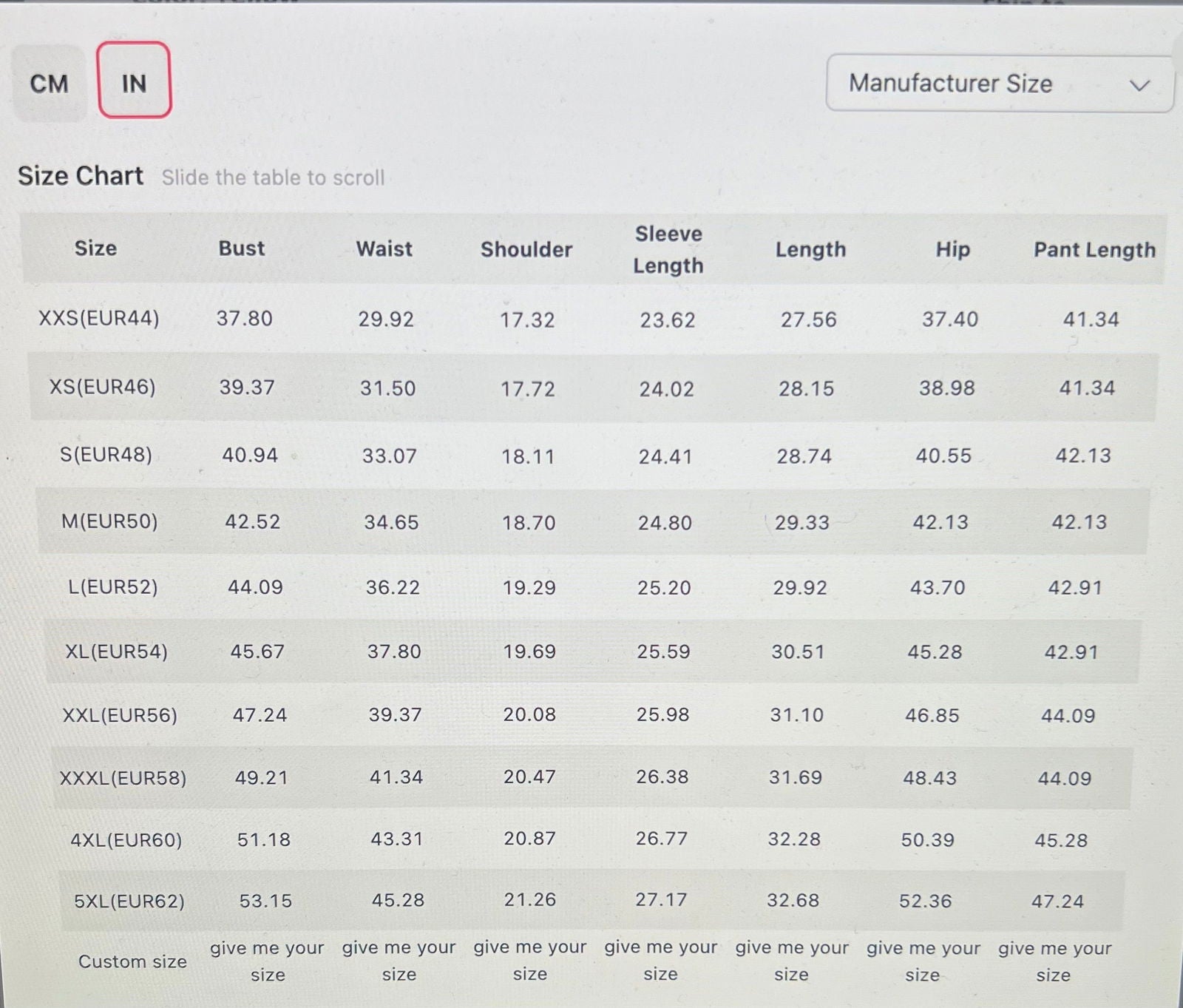
Task: Click the Pant Length column header
Action: pyautogui.click(x=1094, y=250)
